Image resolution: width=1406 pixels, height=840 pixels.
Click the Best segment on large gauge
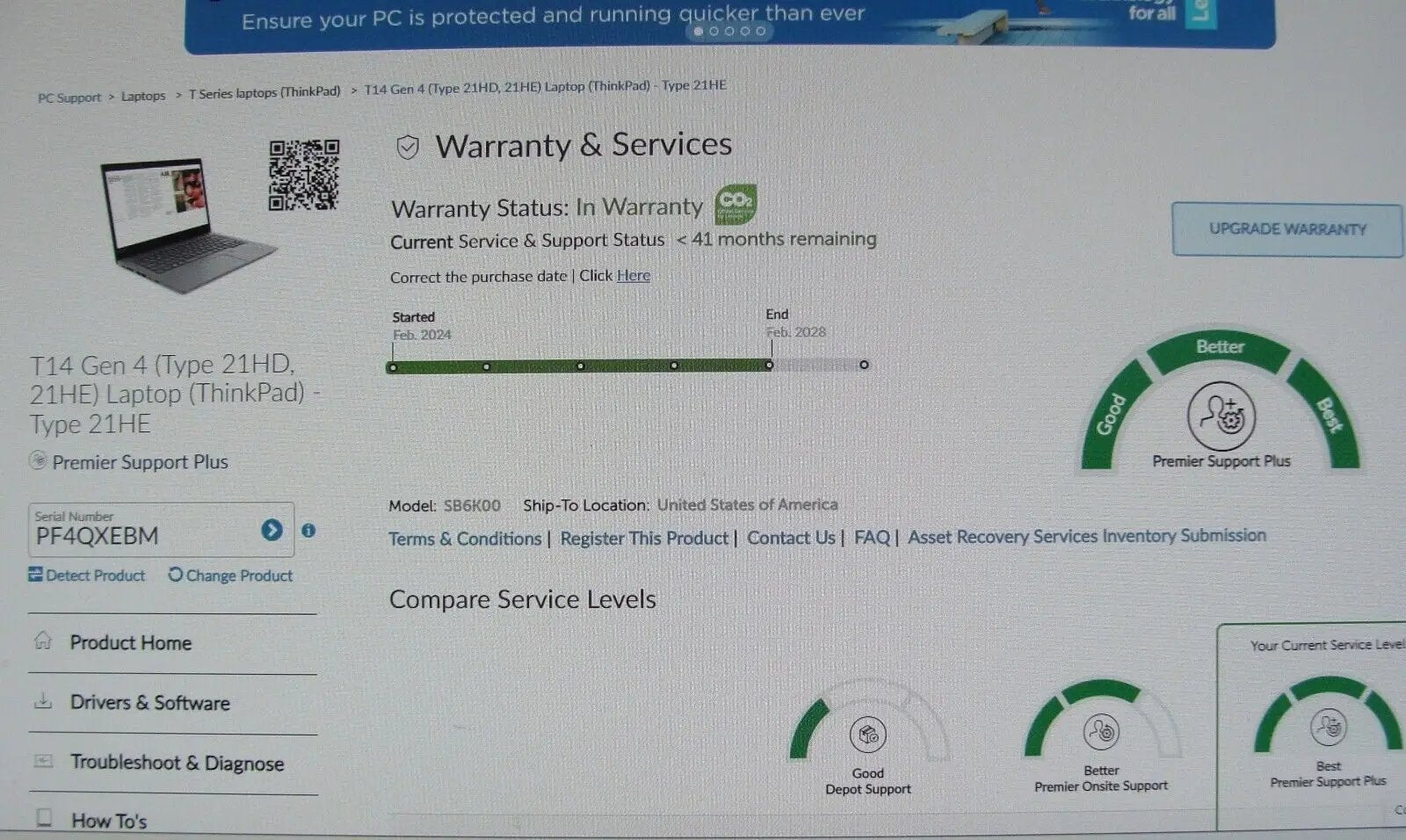click(1327, 413)
